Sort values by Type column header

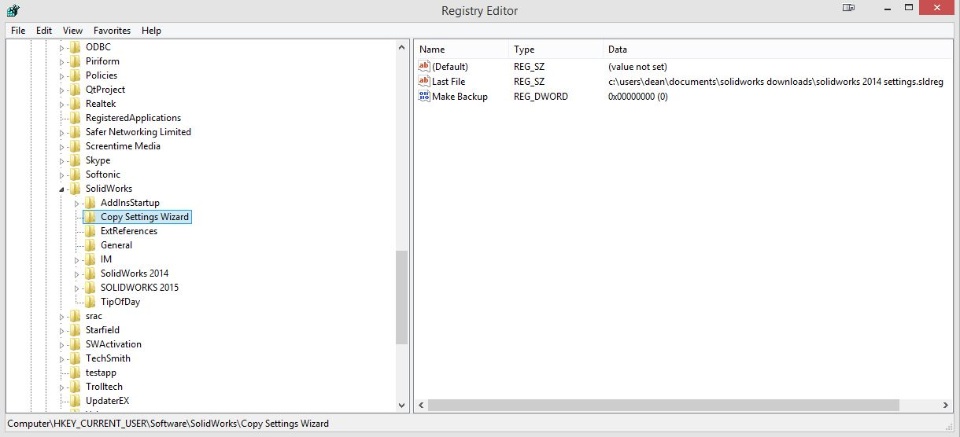point(555,50)
